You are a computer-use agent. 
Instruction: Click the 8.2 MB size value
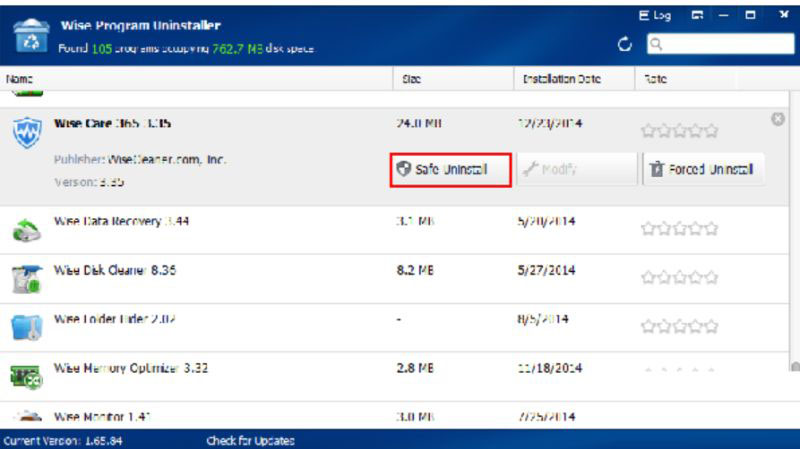click(415, 270)
